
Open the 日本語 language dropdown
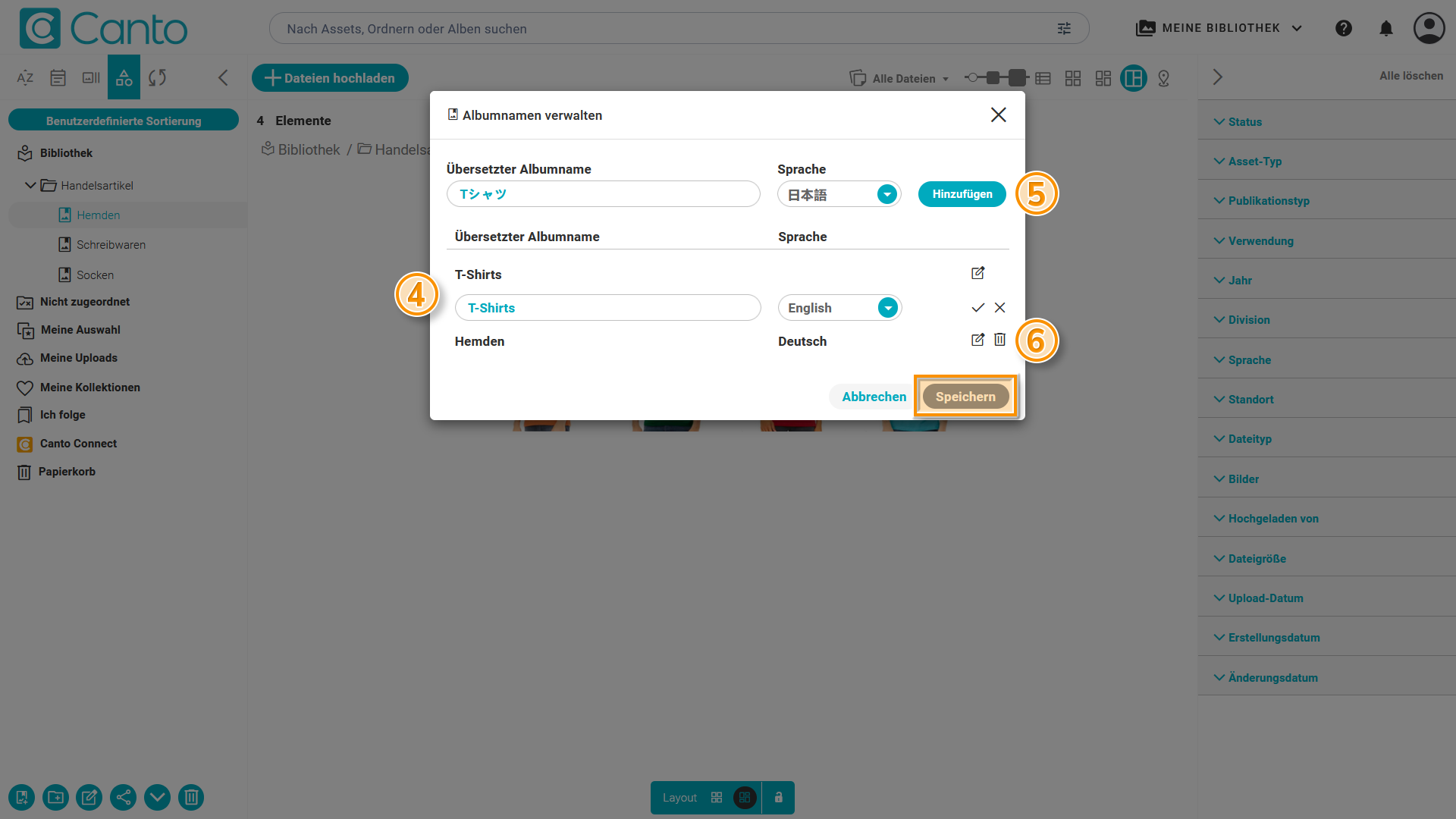pyautogui.click(x=886, y=194)
